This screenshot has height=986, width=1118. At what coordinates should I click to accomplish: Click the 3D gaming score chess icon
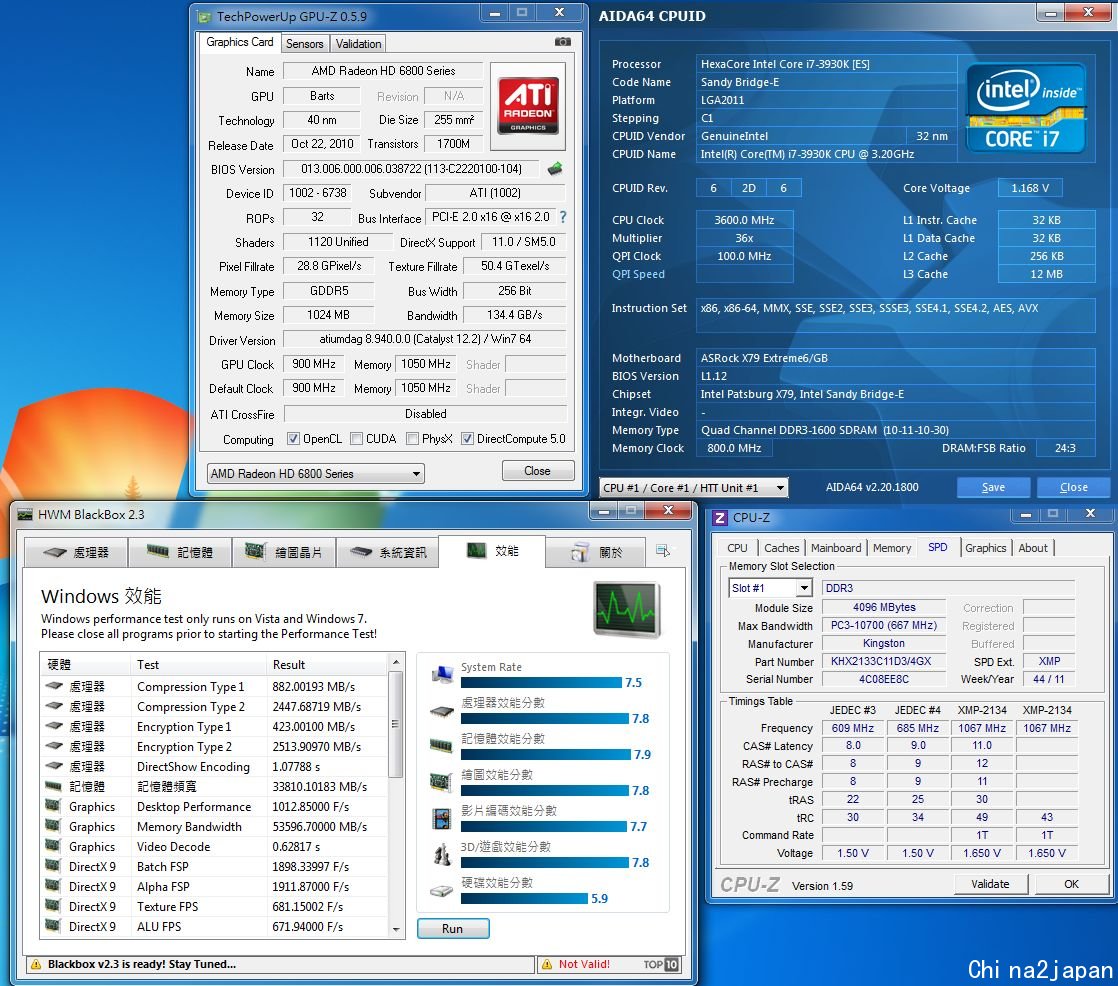pyautogui.click(x=442, y=854)
